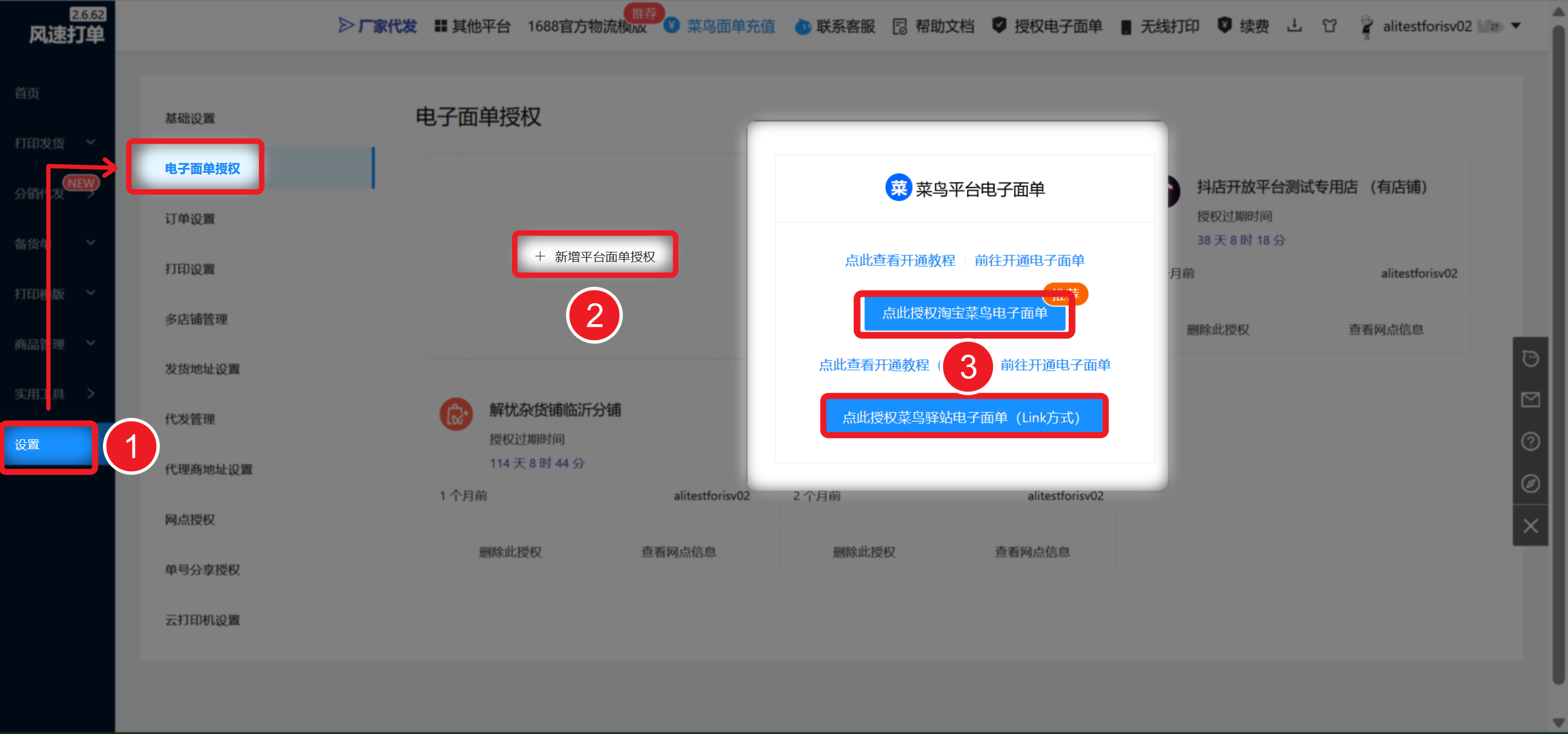Image resolution: width=1568 pixels, height=734 pixels.
Task: Open 基础设置 settings tab
Action: 190,118
